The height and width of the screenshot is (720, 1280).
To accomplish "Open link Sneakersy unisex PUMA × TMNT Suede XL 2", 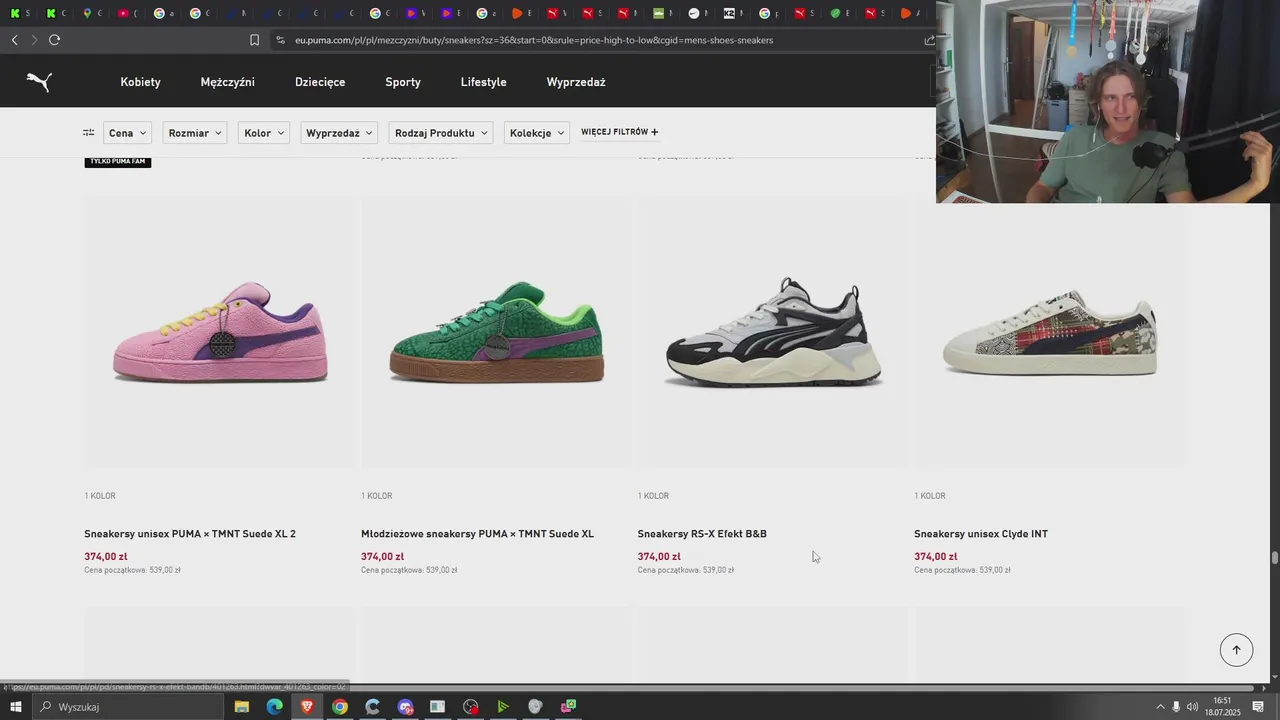I will [x=190, y=534].
